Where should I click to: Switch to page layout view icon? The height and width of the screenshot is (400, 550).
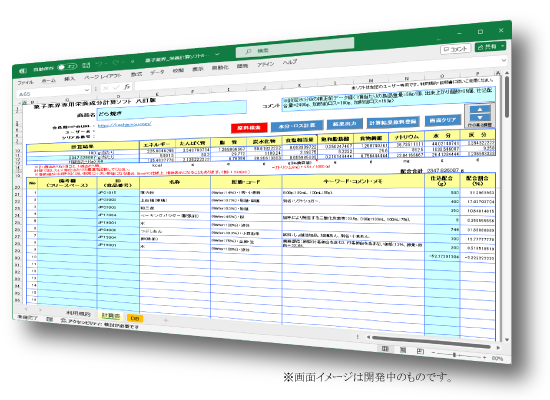pyautogui.click(x=403, y=350)
